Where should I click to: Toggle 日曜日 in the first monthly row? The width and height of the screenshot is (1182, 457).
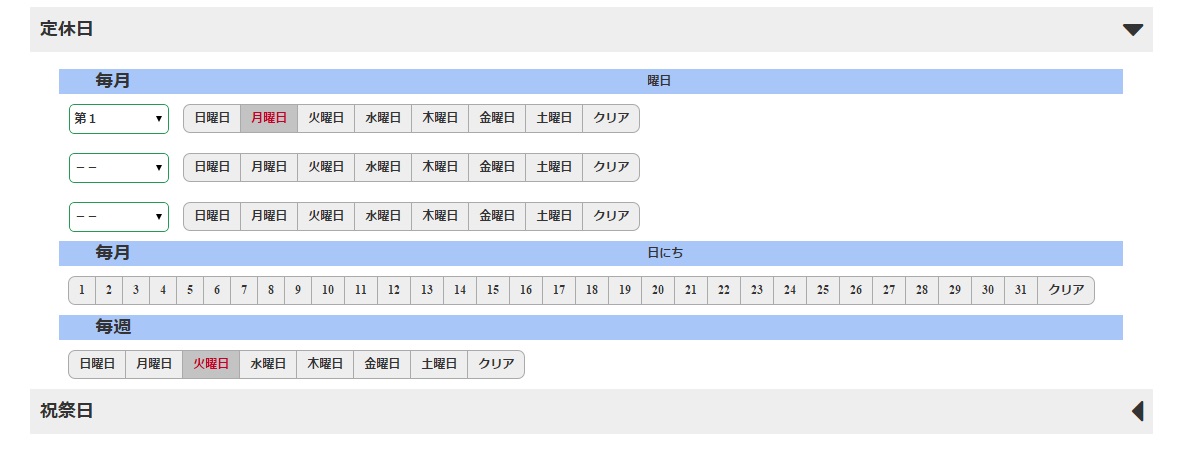pyautogui.click(x=212, y=118)
